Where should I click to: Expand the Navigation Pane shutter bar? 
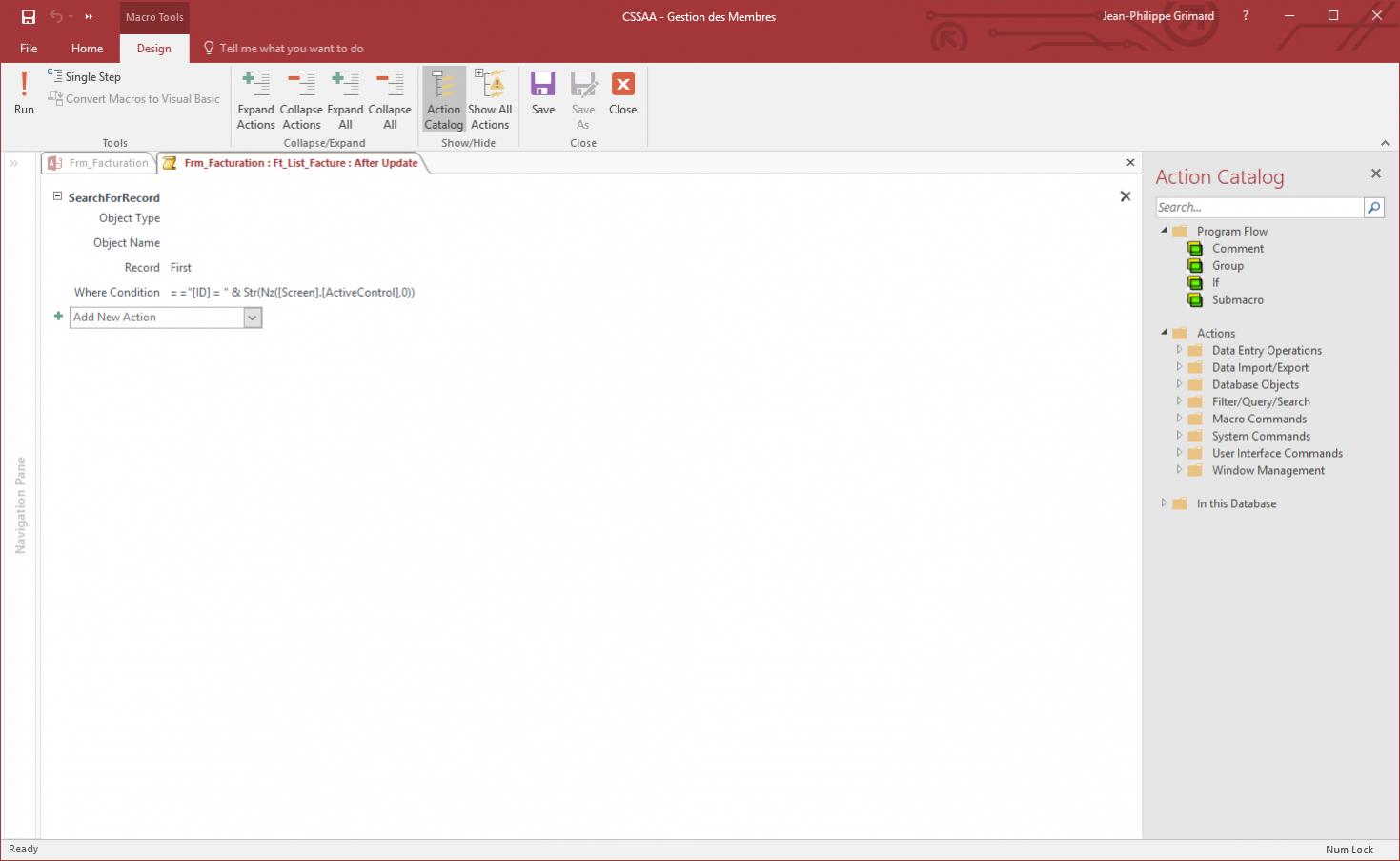[14, 164]
